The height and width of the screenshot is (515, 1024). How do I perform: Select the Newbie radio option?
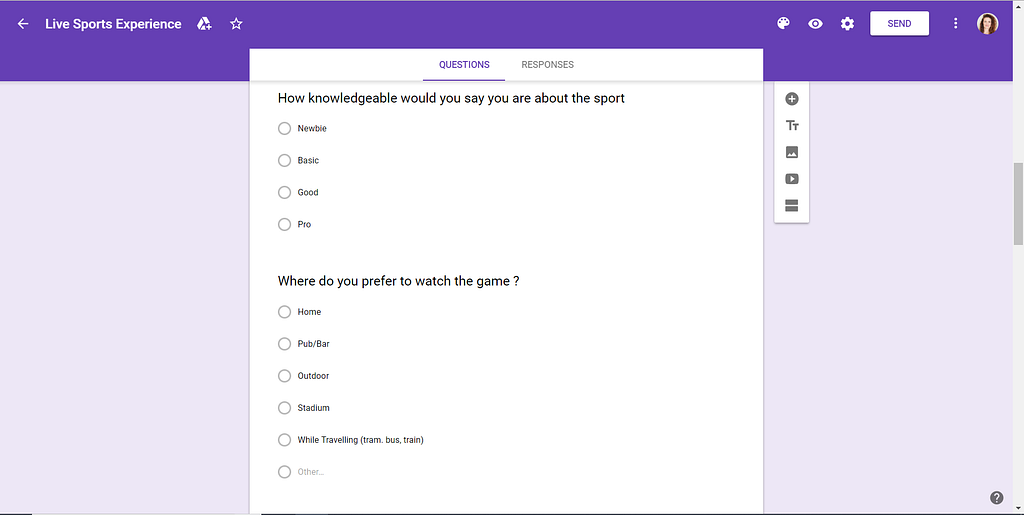point(285,128)
